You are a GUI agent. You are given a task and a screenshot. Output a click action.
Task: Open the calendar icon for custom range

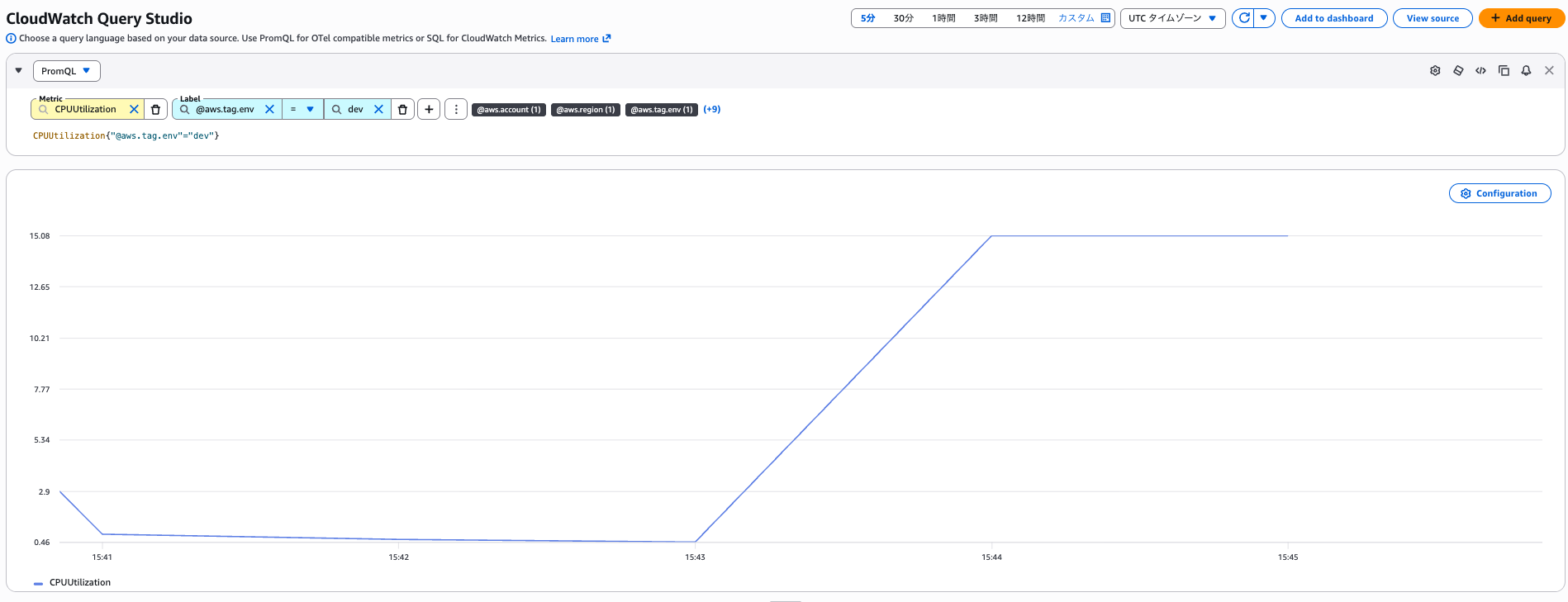(x=1105, y=18)
